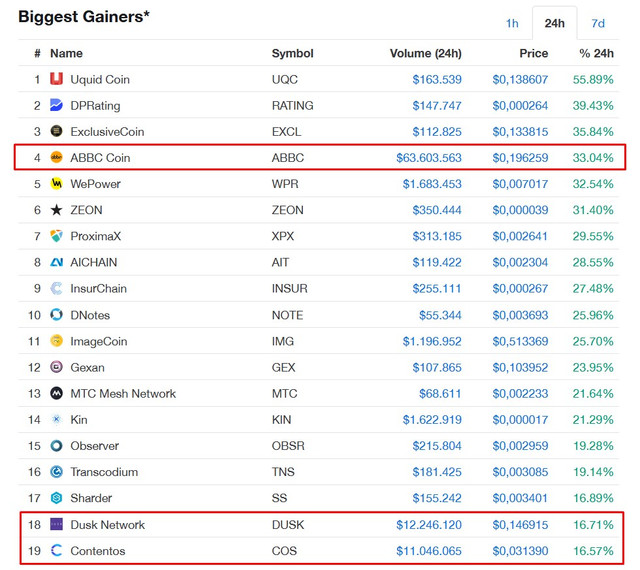Click the Uquid Coin logo icon
The width and height of the screenshot is (640, 570).
[56, 79]
